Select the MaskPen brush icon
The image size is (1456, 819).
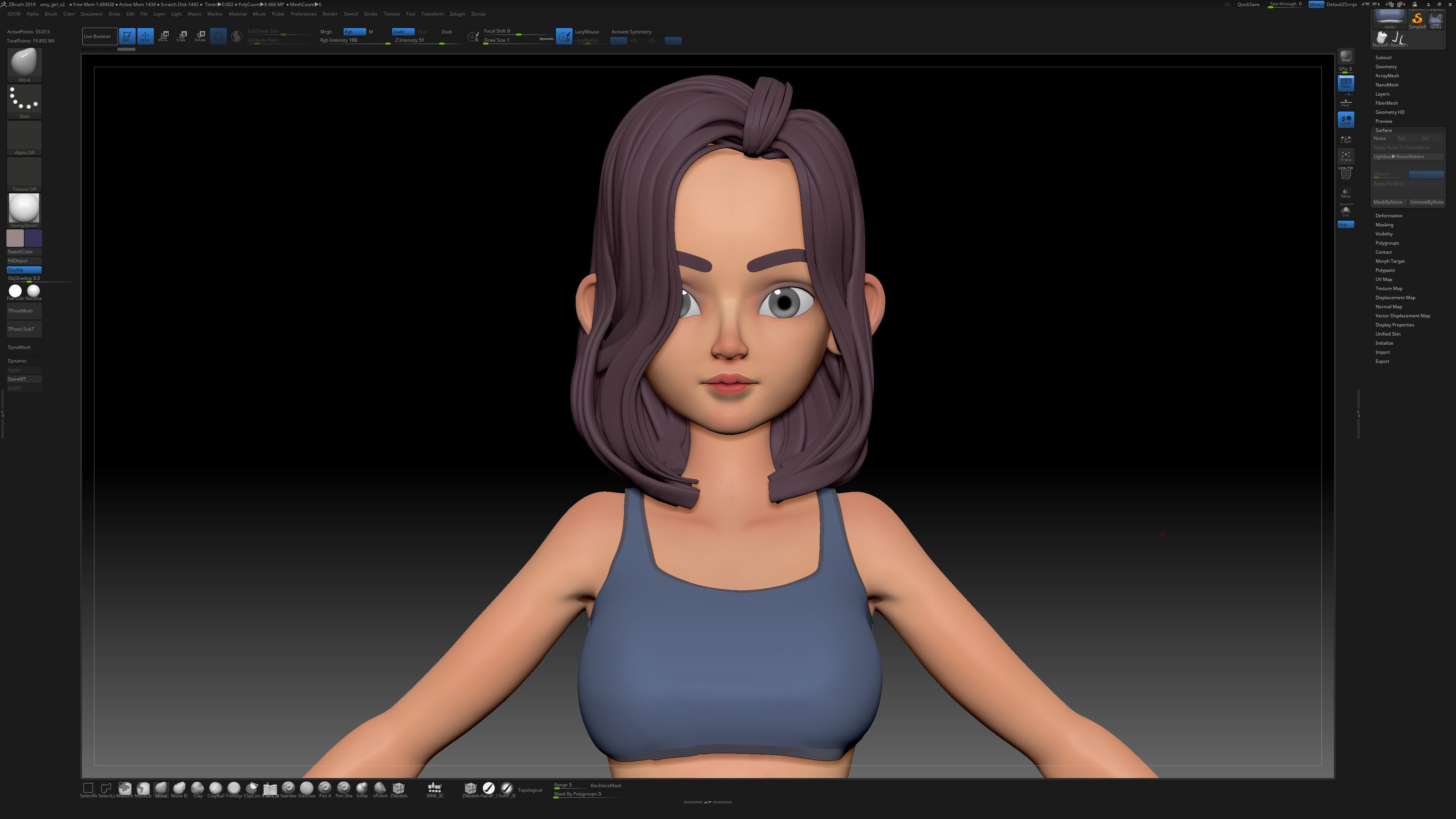(x=125, y=789)
